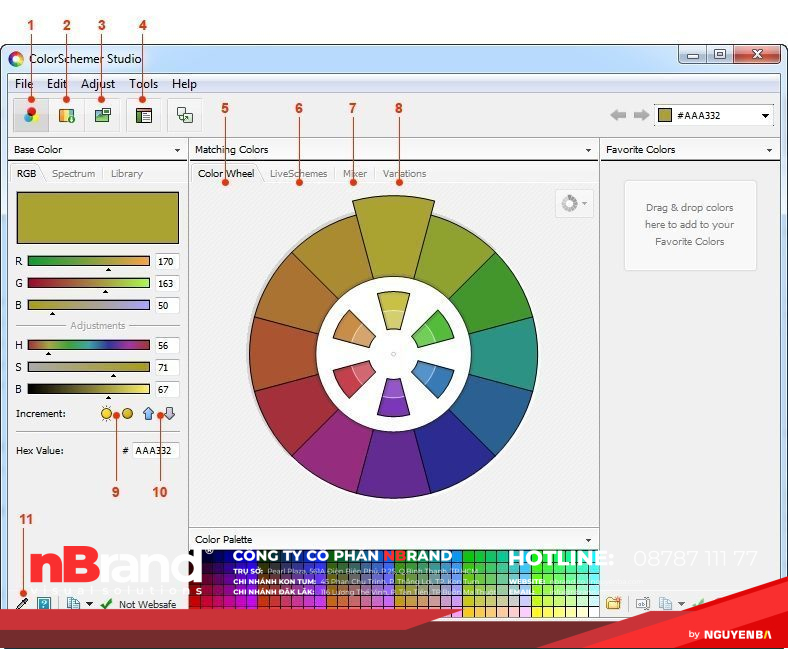Screen dimensions: 788x649
Task: Select the Library tab
Action: [127, 174]
